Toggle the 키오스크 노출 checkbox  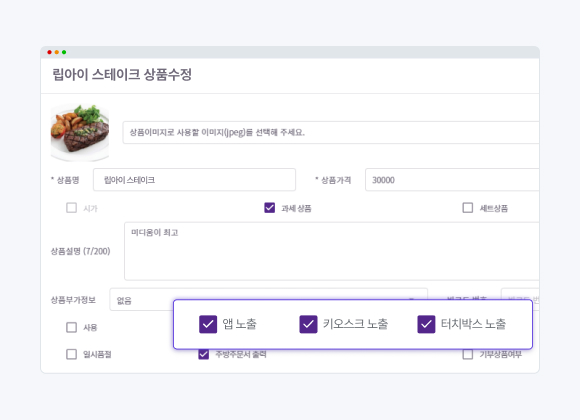pos(308,324)
